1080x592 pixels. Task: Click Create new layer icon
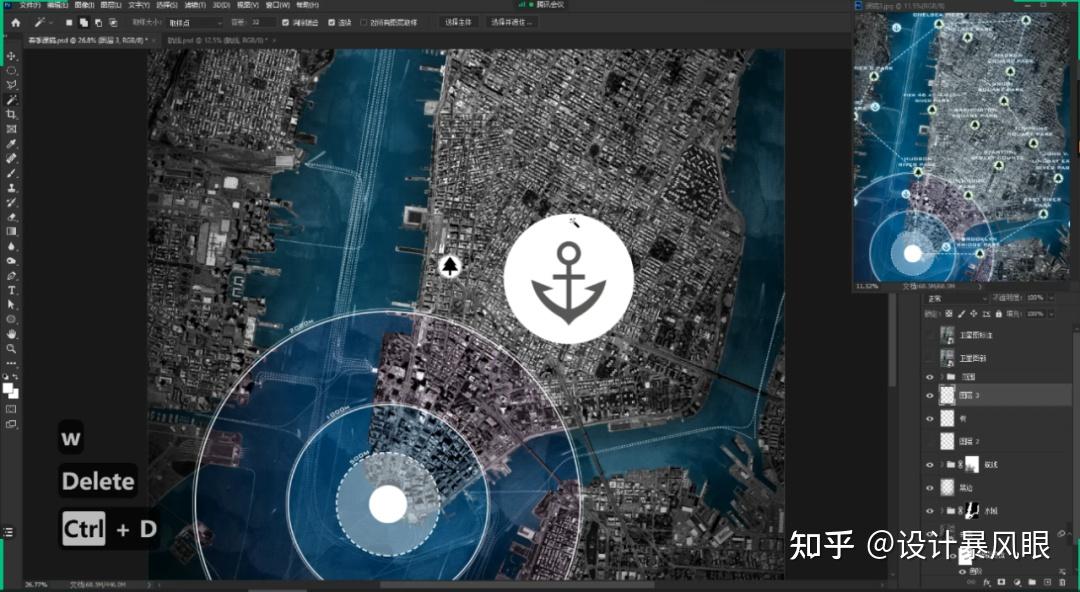click(x=1047, y=583)
